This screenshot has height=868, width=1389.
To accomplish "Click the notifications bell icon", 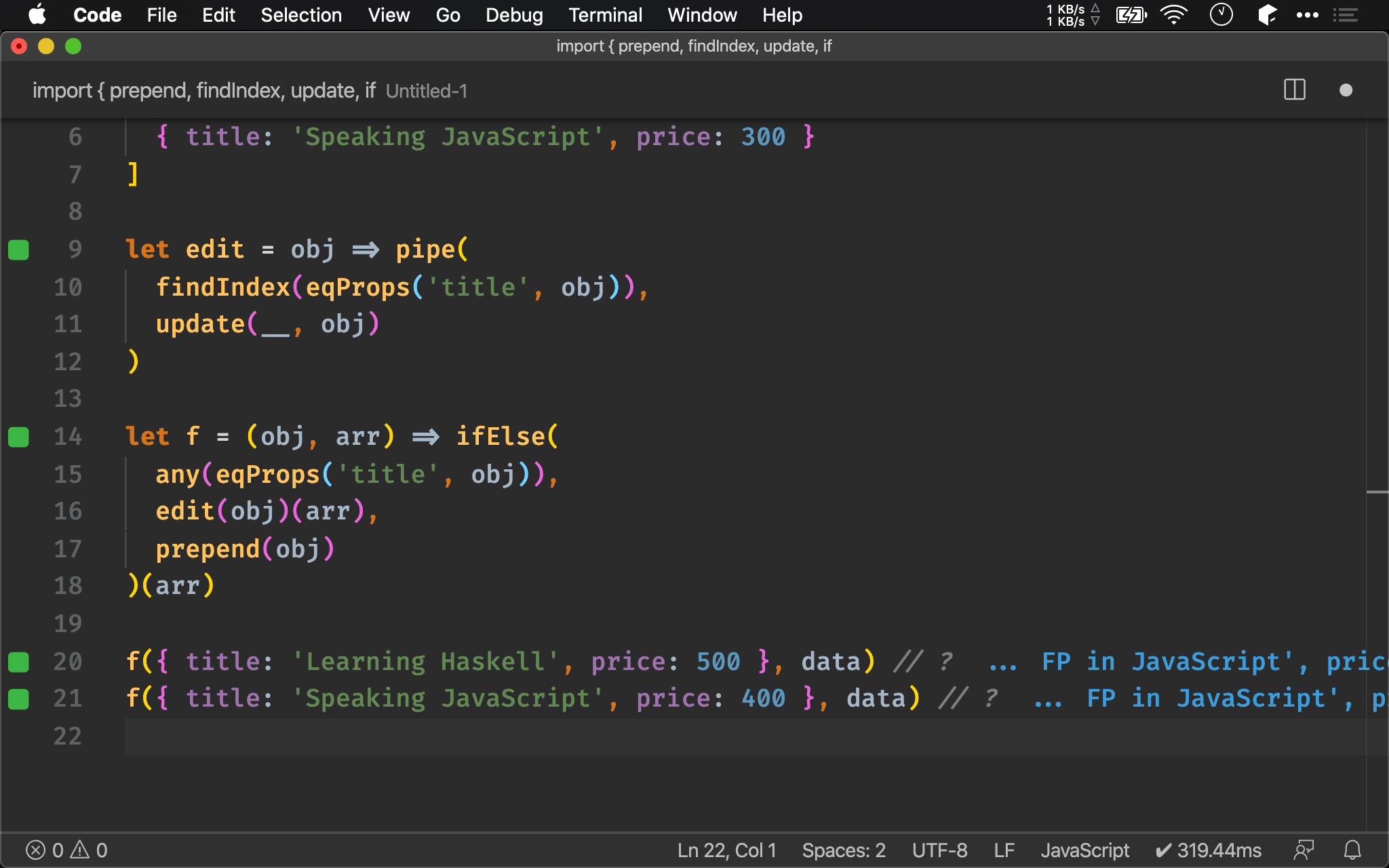I will (1352, 850).
